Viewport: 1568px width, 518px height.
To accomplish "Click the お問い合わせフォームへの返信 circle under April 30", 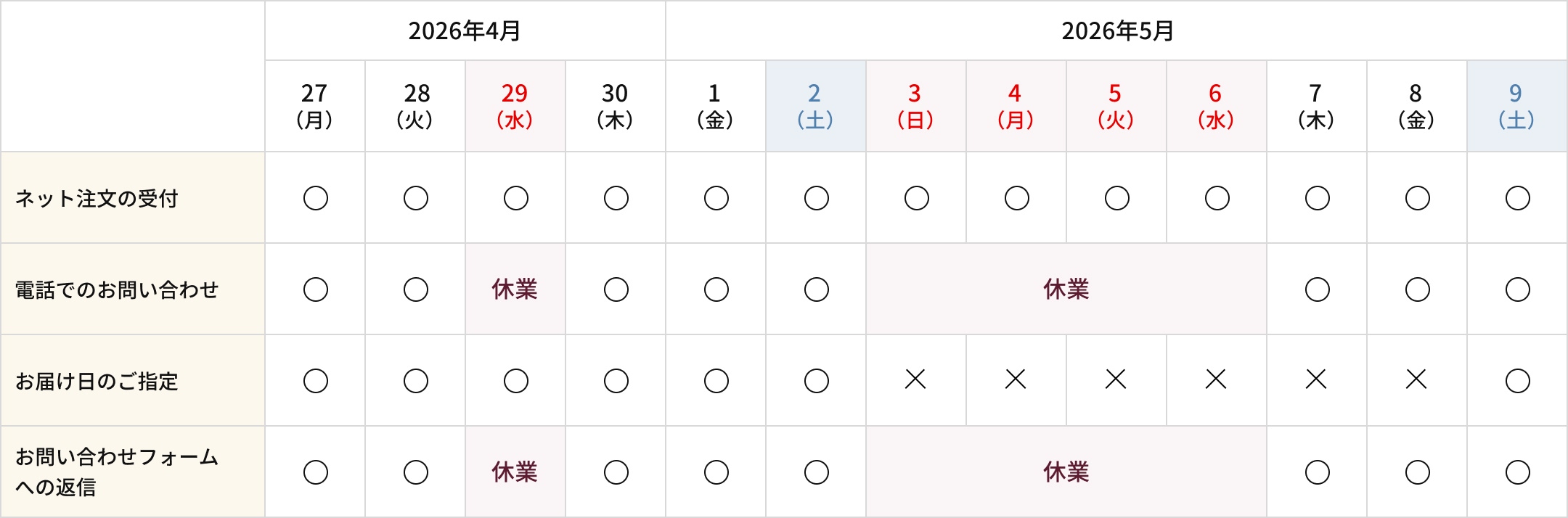I will point(616,472).
